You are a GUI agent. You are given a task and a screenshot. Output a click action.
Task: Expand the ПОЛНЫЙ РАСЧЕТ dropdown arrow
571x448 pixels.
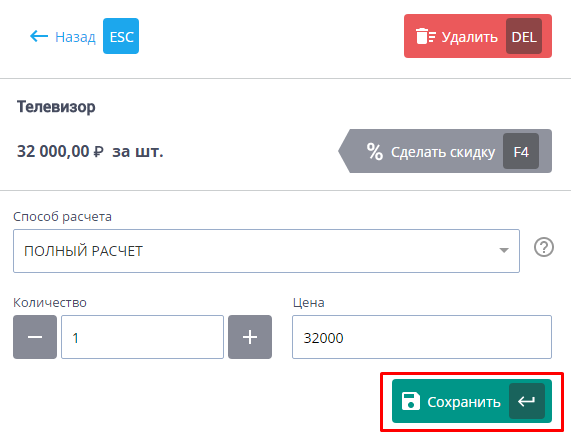coord(504,251)
